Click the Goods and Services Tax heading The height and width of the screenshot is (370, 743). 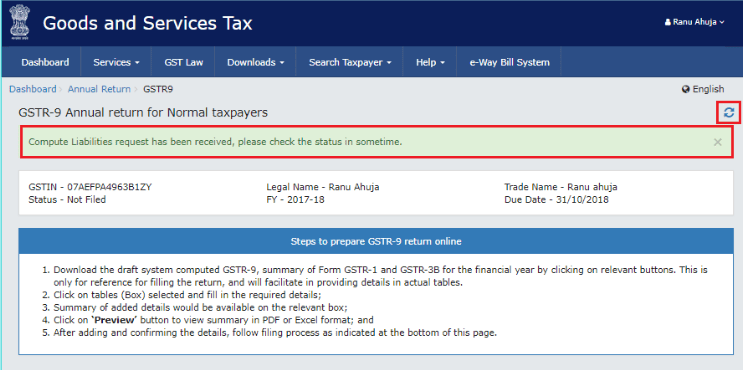(147, 23)
